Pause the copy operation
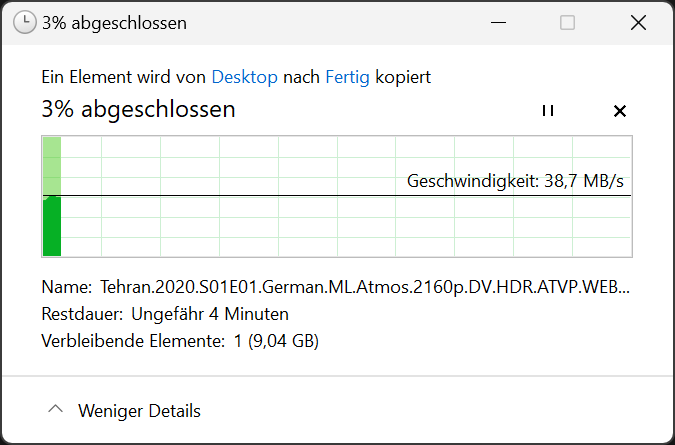Screen dimensions: 675x445 [548, 111]
